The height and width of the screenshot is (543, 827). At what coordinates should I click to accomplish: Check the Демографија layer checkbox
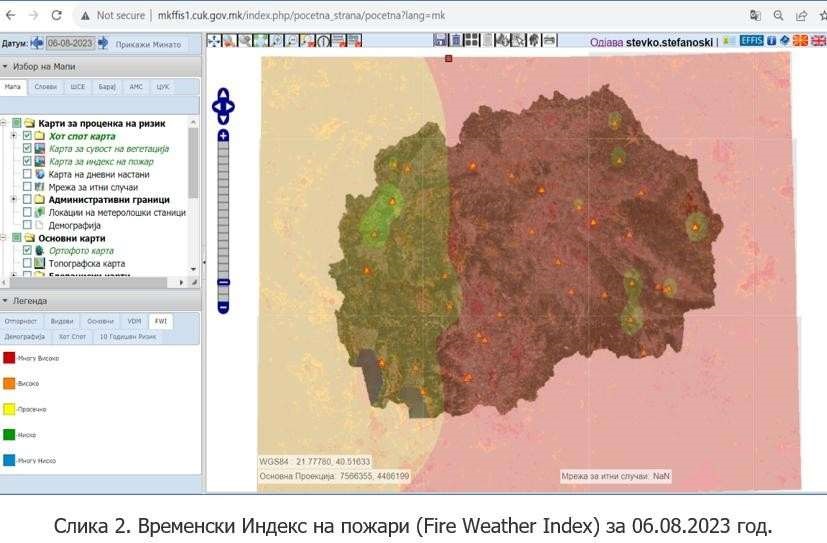[28, 225]
